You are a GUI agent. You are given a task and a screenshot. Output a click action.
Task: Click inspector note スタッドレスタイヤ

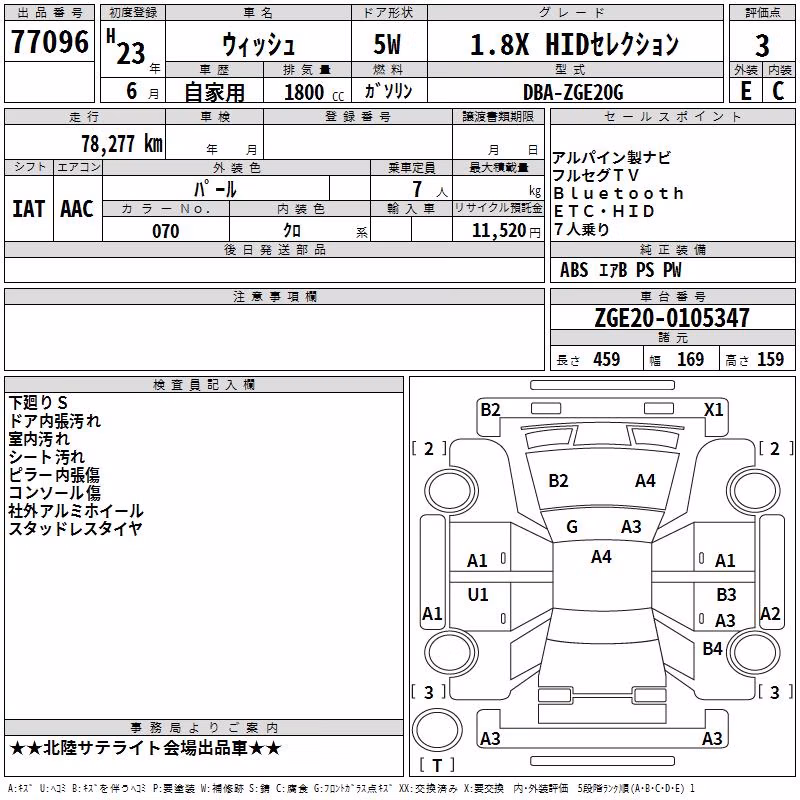(x=76, y=528)
